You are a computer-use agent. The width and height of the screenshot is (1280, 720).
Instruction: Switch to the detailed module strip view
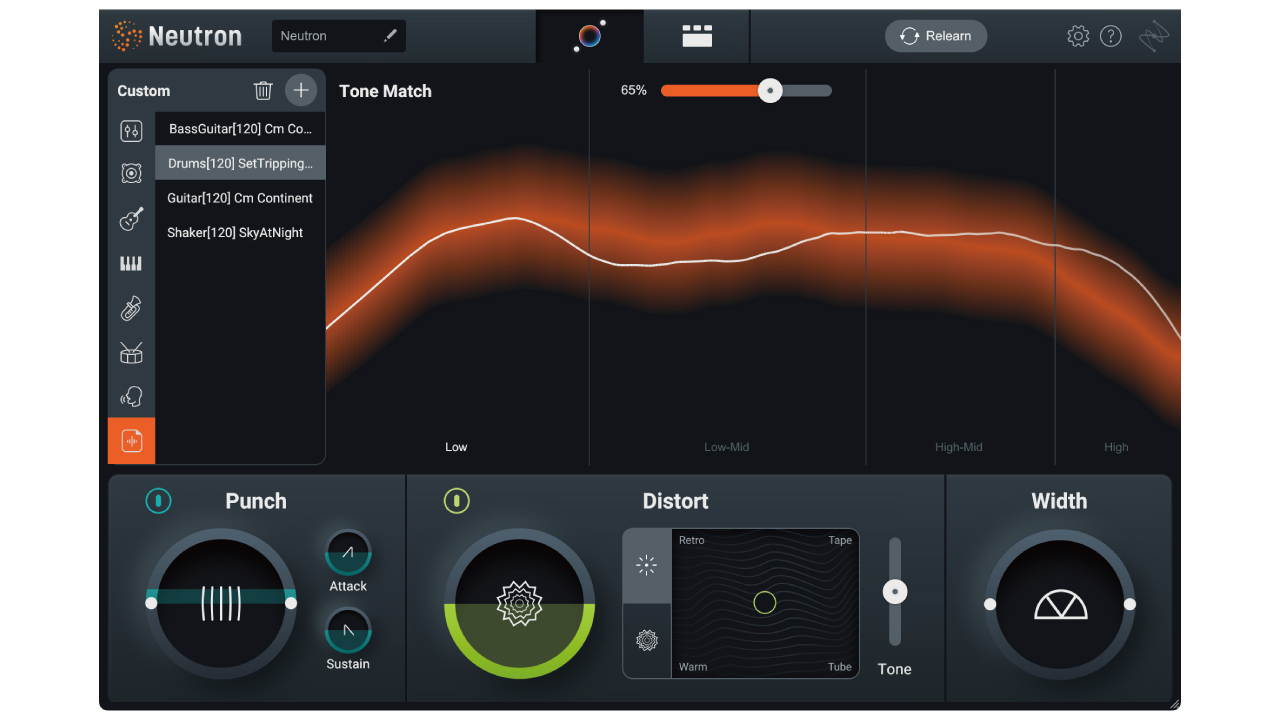(696, 35)
